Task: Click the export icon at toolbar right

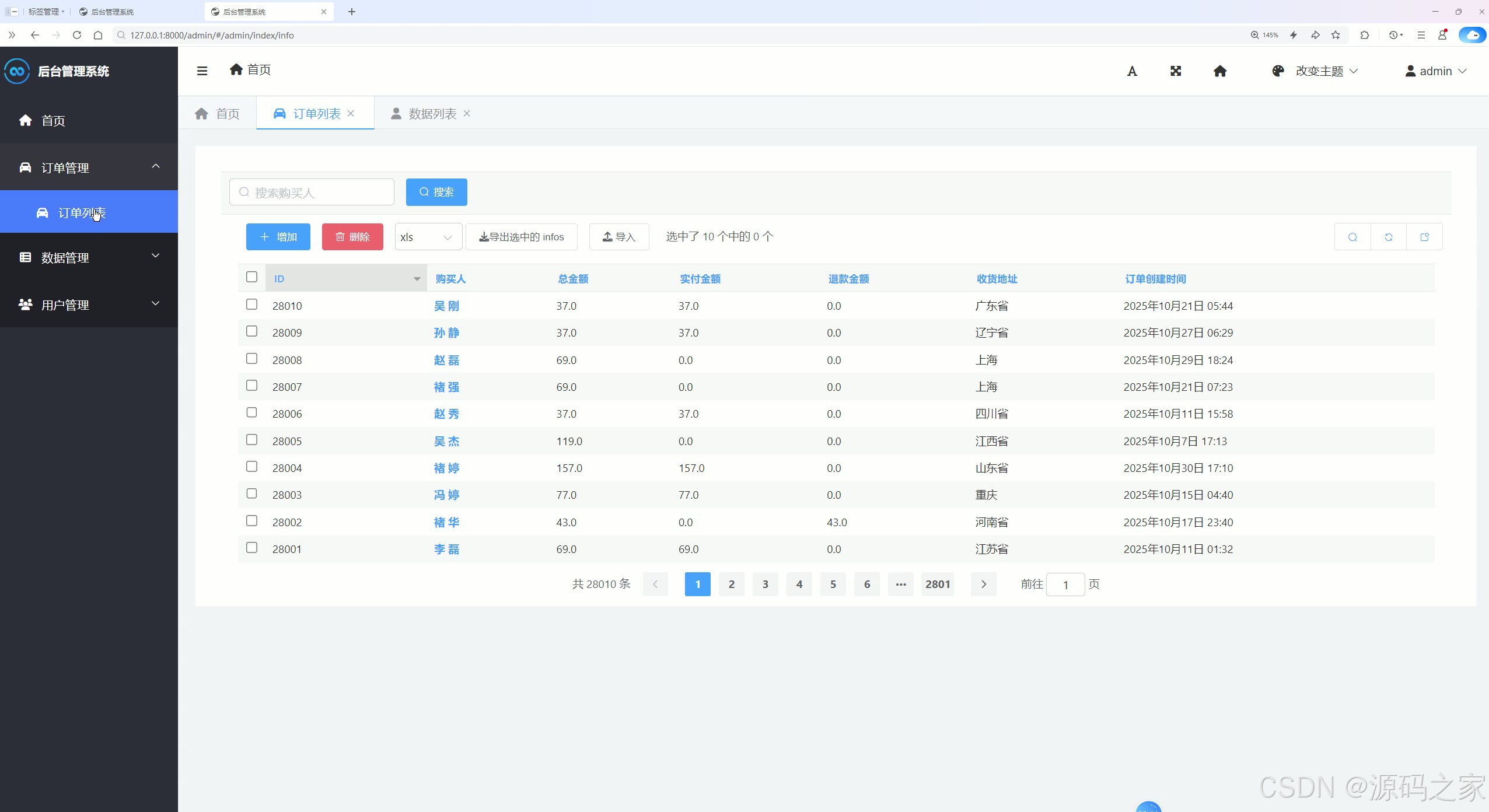Action: point(1424,237)
